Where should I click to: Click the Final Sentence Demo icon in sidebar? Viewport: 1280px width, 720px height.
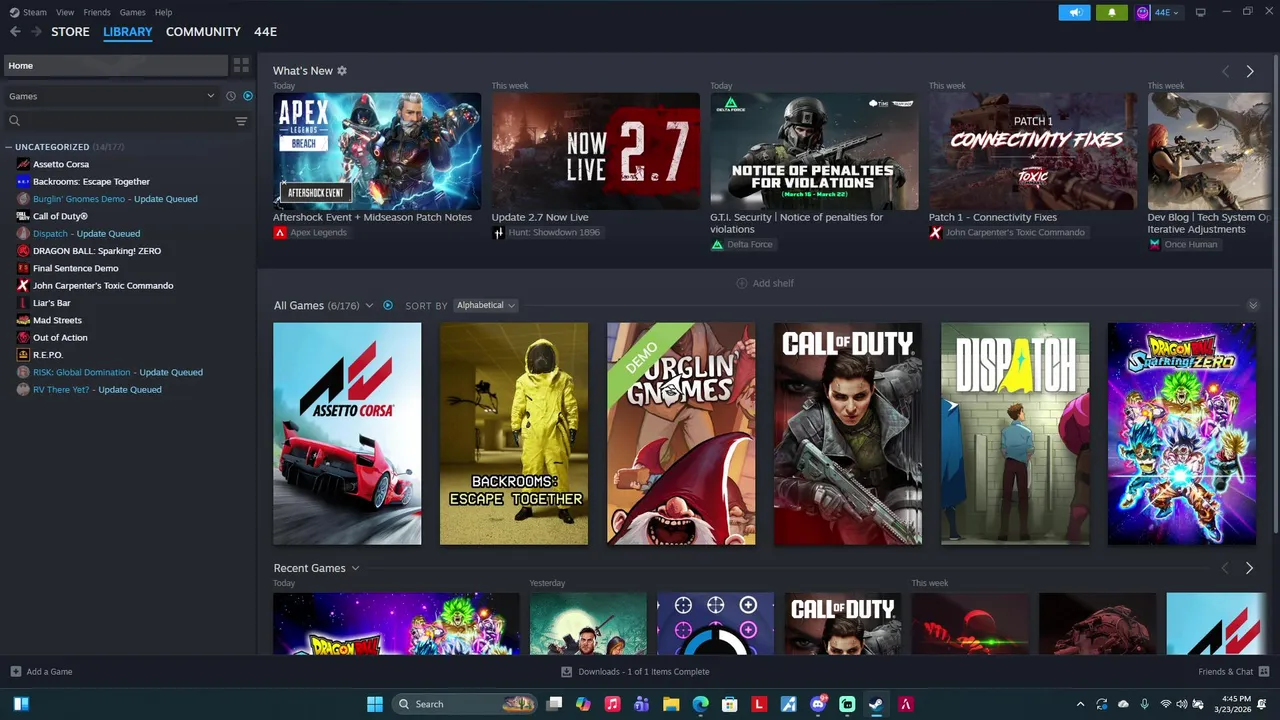pos(23,268)
